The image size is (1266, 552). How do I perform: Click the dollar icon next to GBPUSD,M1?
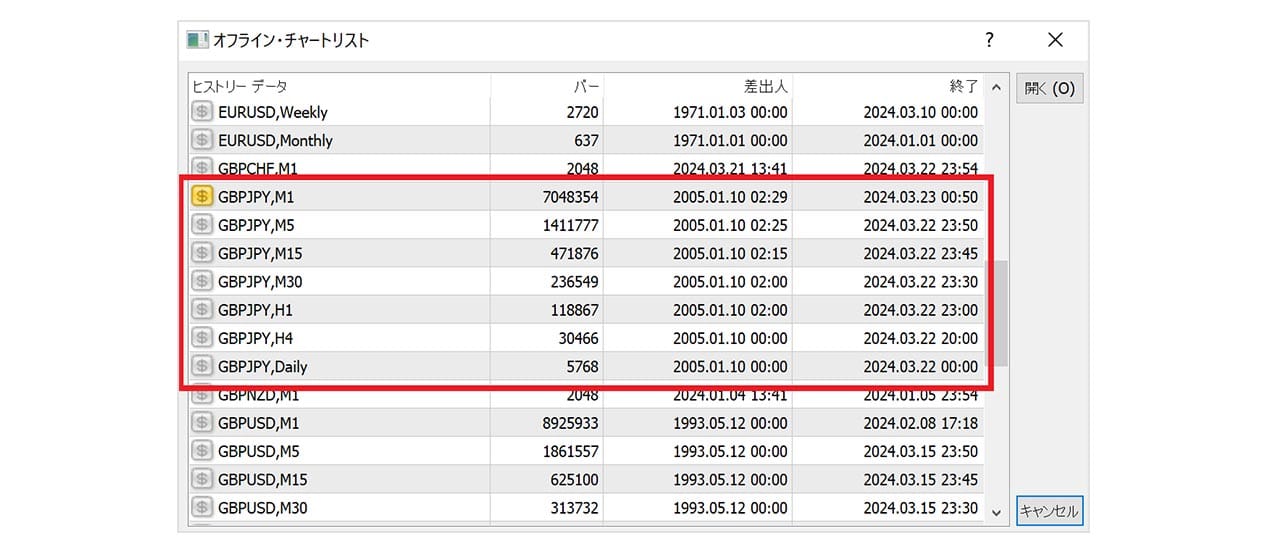(x=201, y=423)
